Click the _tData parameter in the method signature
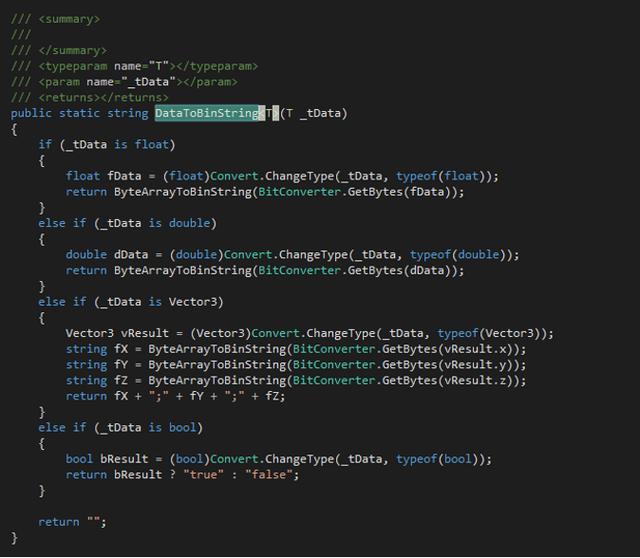Image resolution: width=640 pixels, height=558 pixels. coord(320,113)
